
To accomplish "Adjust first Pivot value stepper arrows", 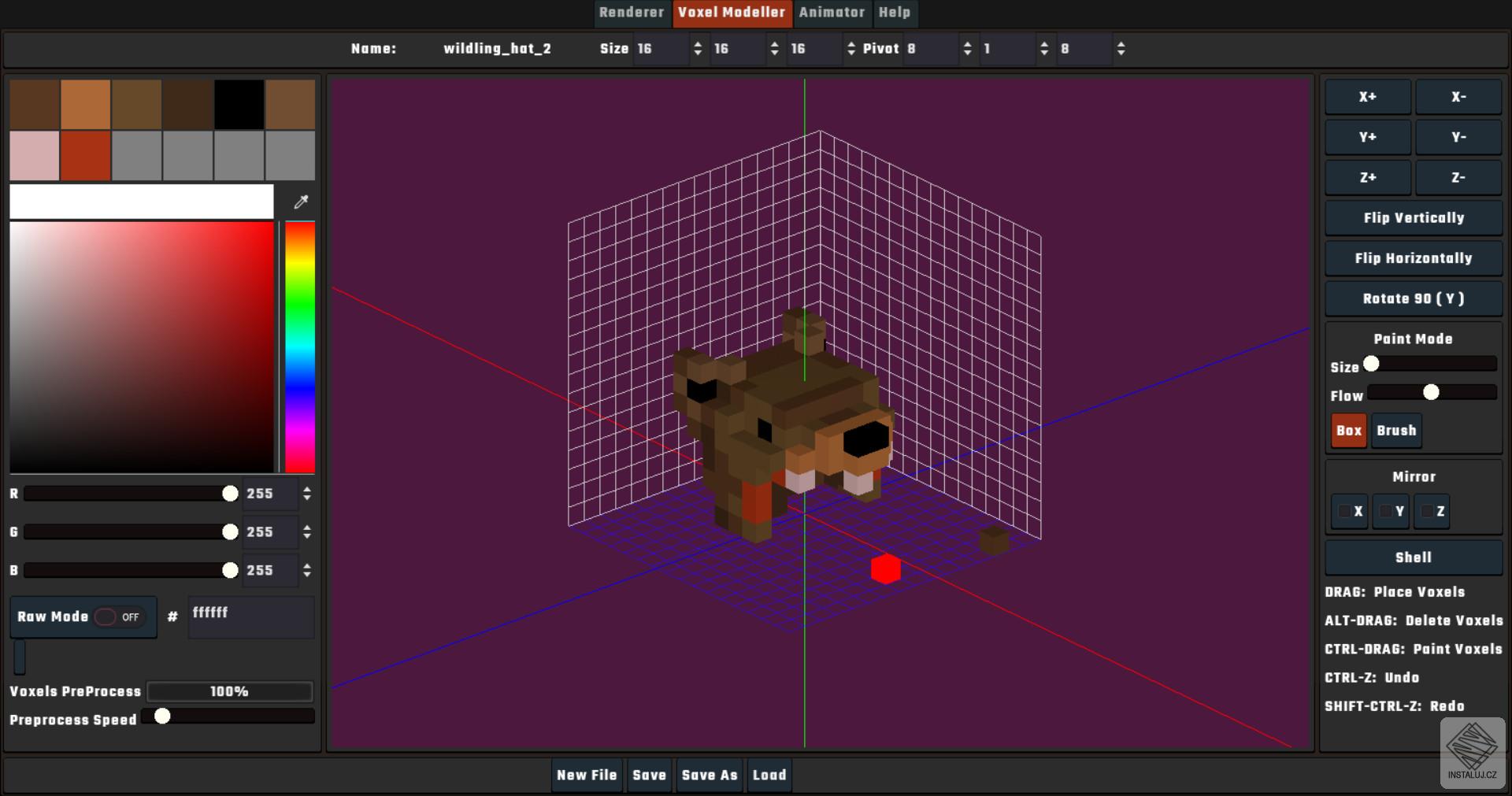I will 967,49.
